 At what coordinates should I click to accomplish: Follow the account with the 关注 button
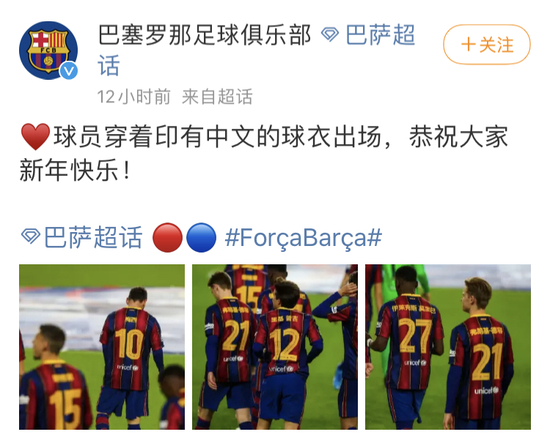487,45
